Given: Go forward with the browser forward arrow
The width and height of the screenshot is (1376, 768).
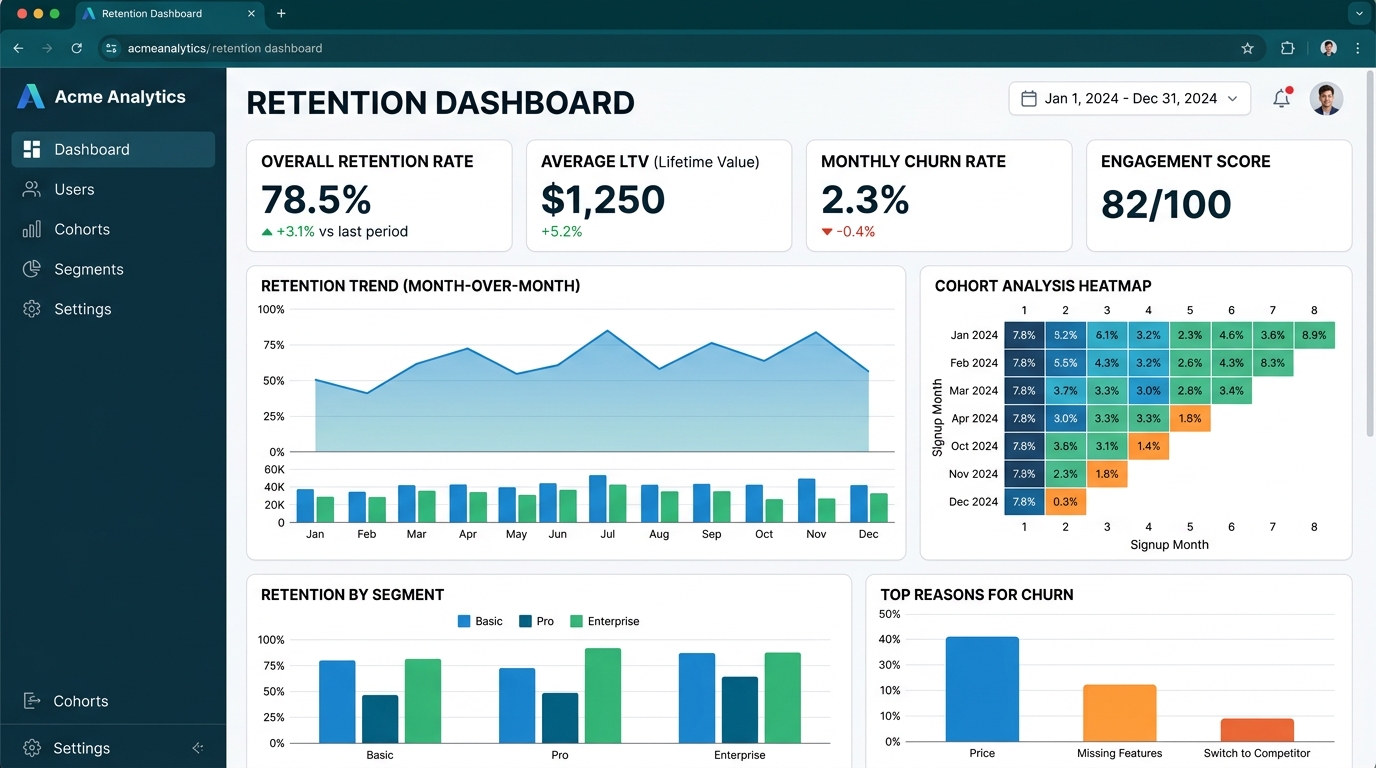Looking at the screenshot, I should coord(47,48).
